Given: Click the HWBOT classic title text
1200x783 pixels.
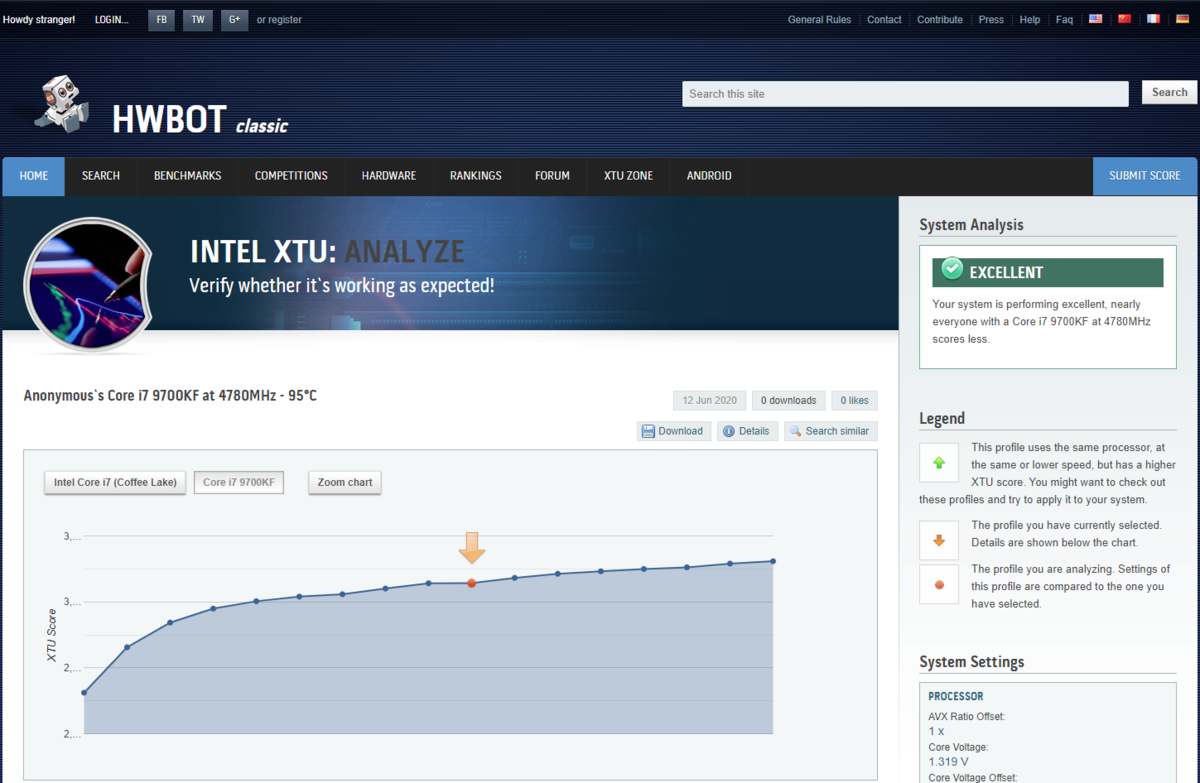Looking at the screenshot, I should click(200, 120).
